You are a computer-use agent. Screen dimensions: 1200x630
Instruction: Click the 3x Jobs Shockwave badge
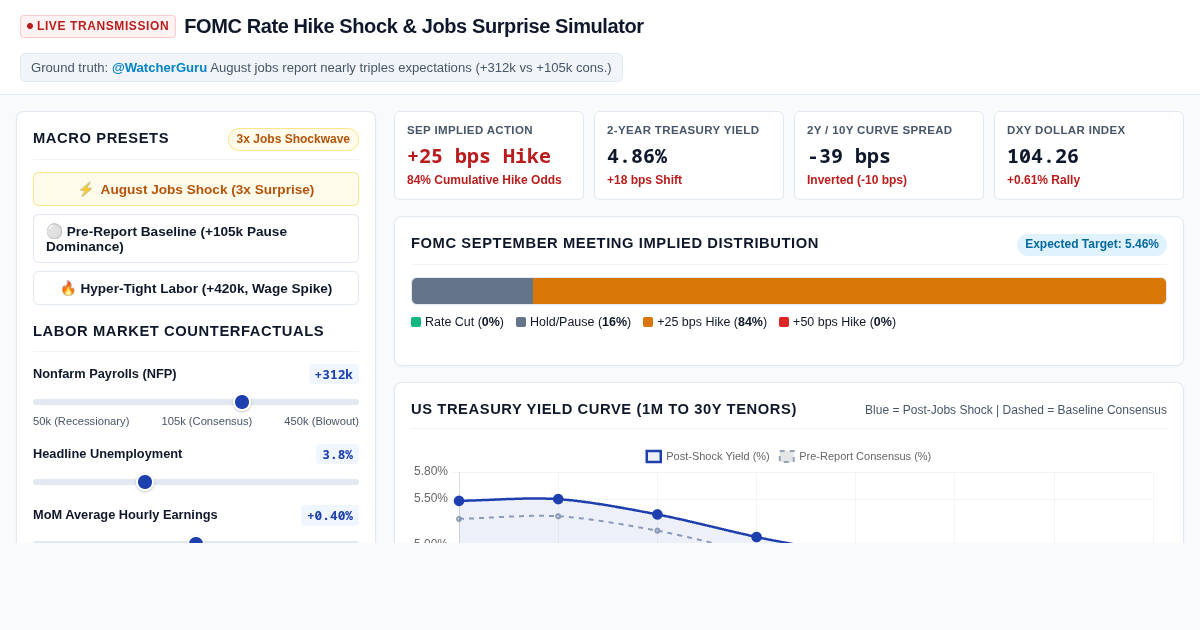[293, 139]
